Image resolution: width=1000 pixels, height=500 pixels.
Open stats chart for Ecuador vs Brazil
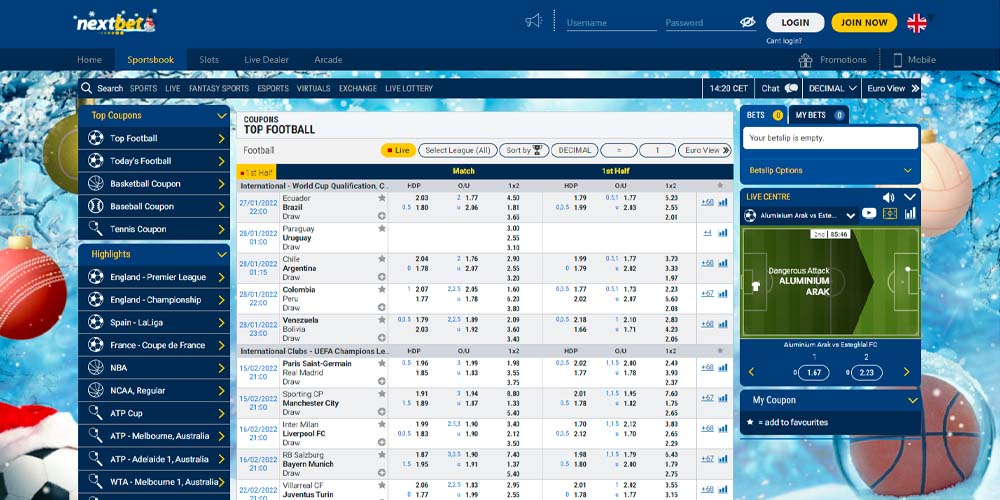[723, 202]
